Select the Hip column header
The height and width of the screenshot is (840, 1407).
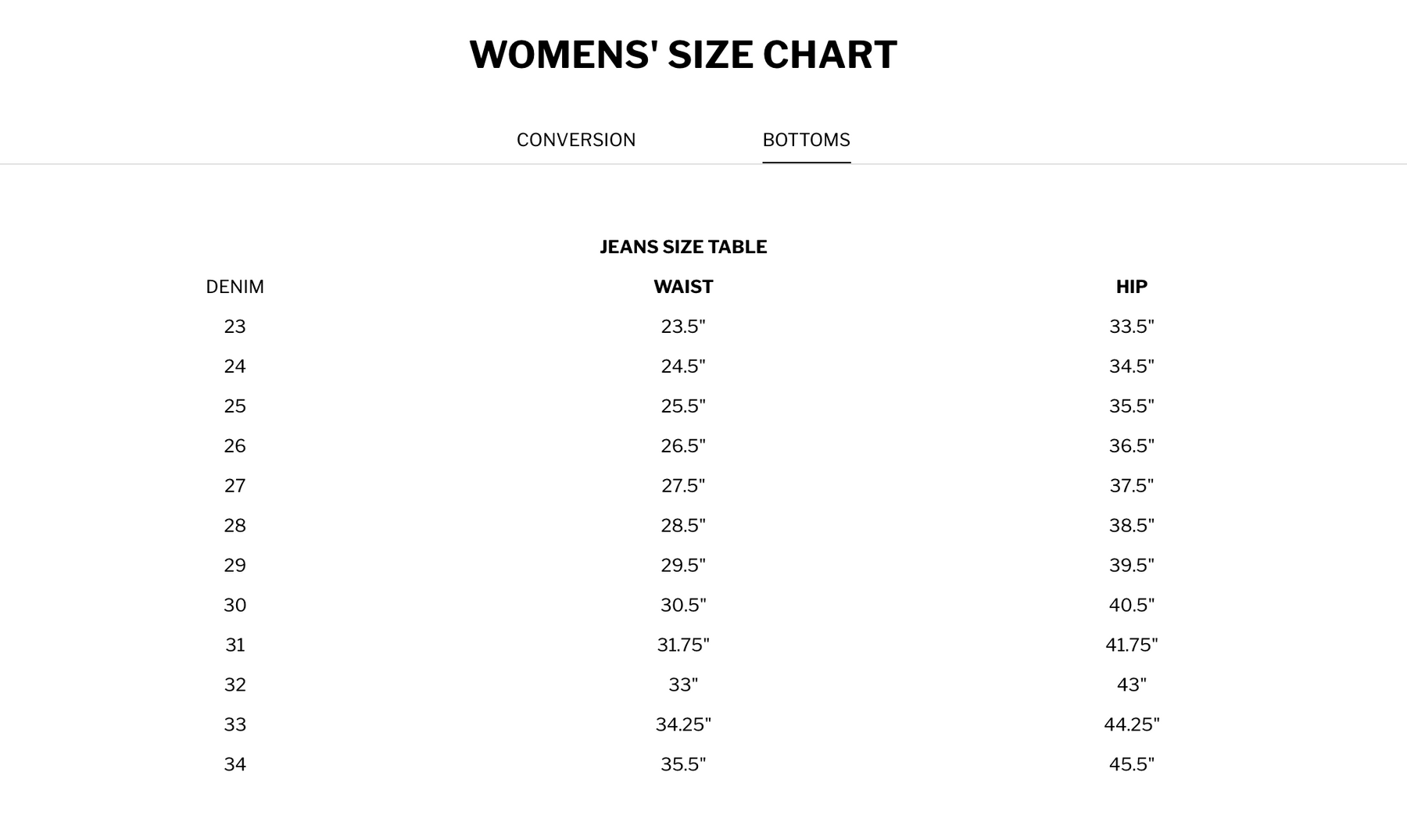pyautogui.click(x=1131, y=287)
